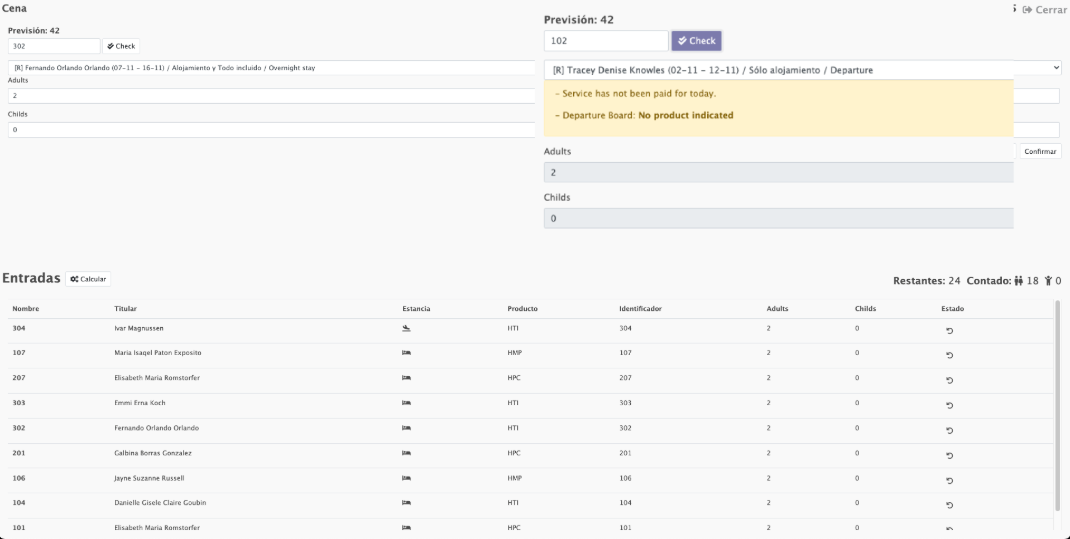Click the bed icon for Jayne Suzanne Russell

[x=406, y=478]
